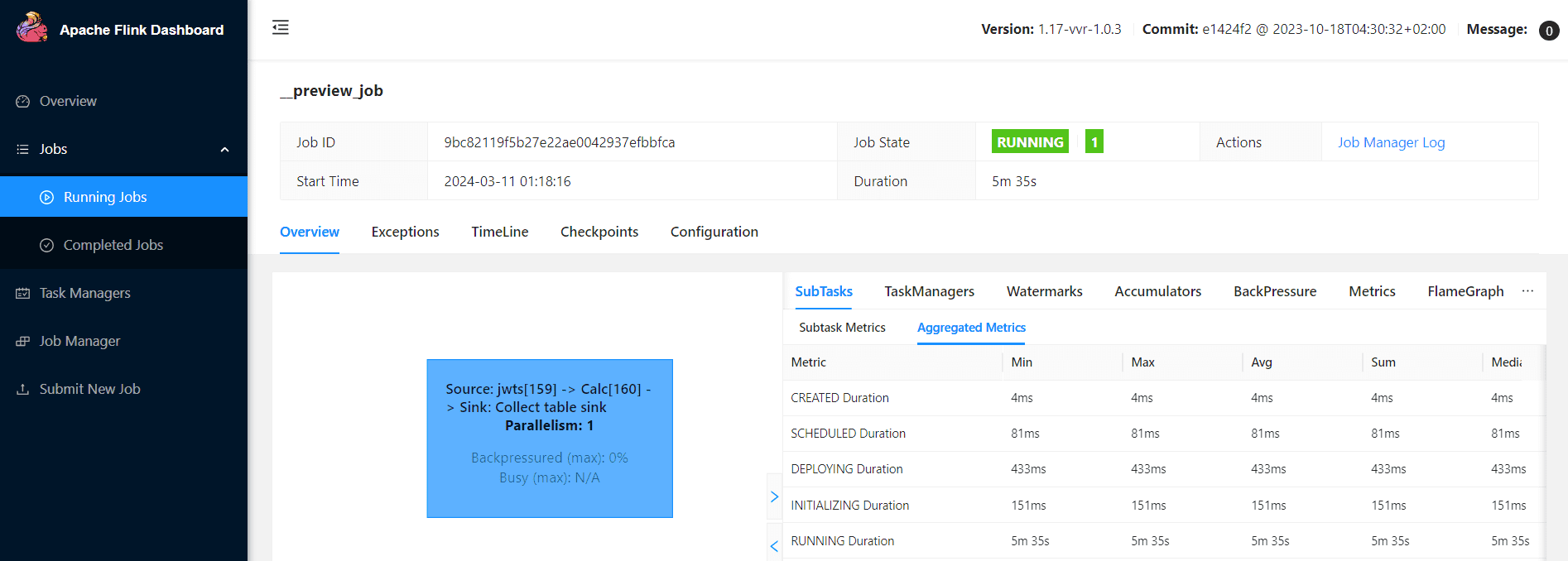Viewport: 1568px width, 561px height.
Task: Select the SubTasks tab
Action: [824, 291]
